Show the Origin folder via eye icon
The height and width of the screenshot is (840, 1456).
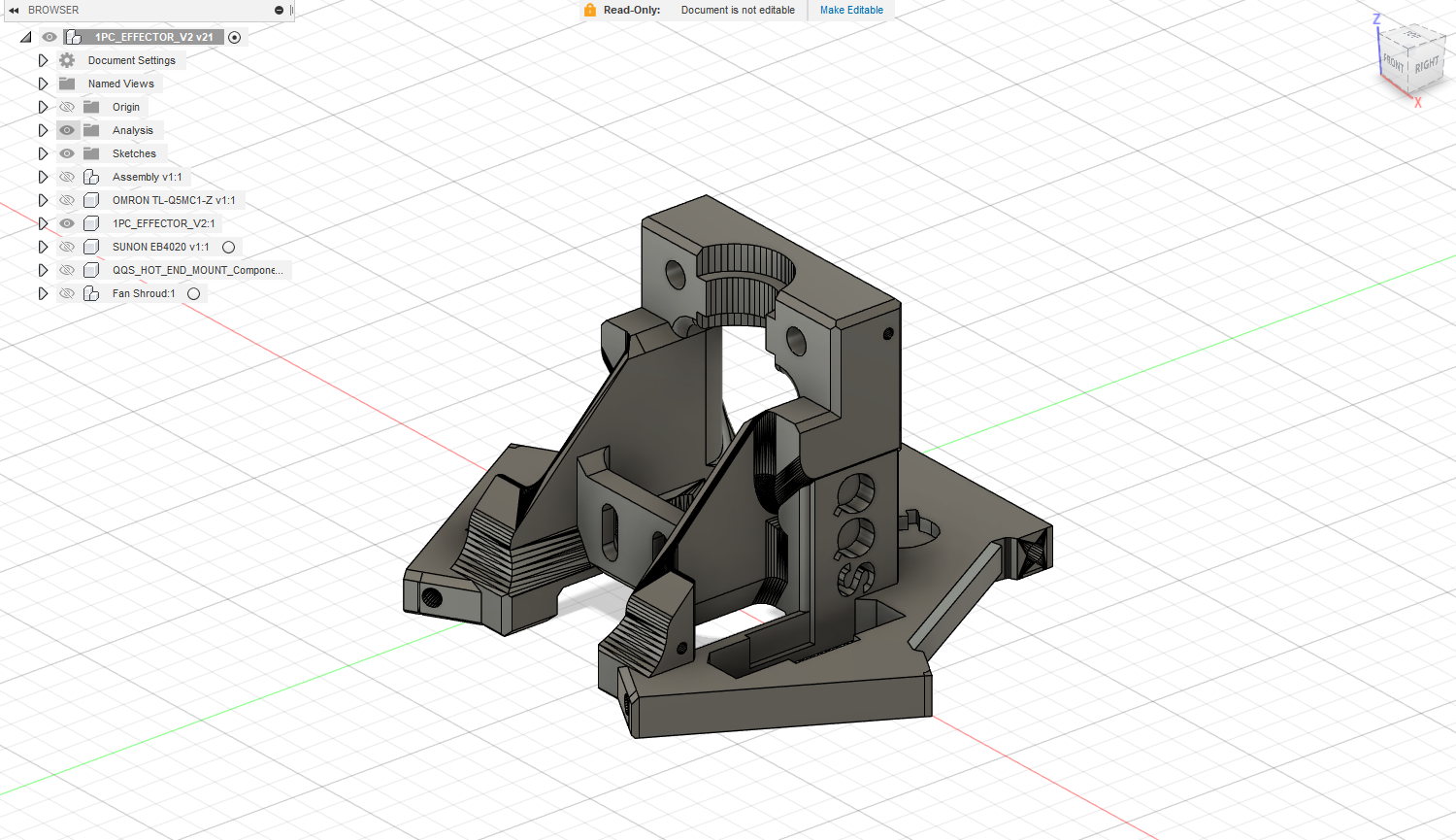tap(67, 107)
